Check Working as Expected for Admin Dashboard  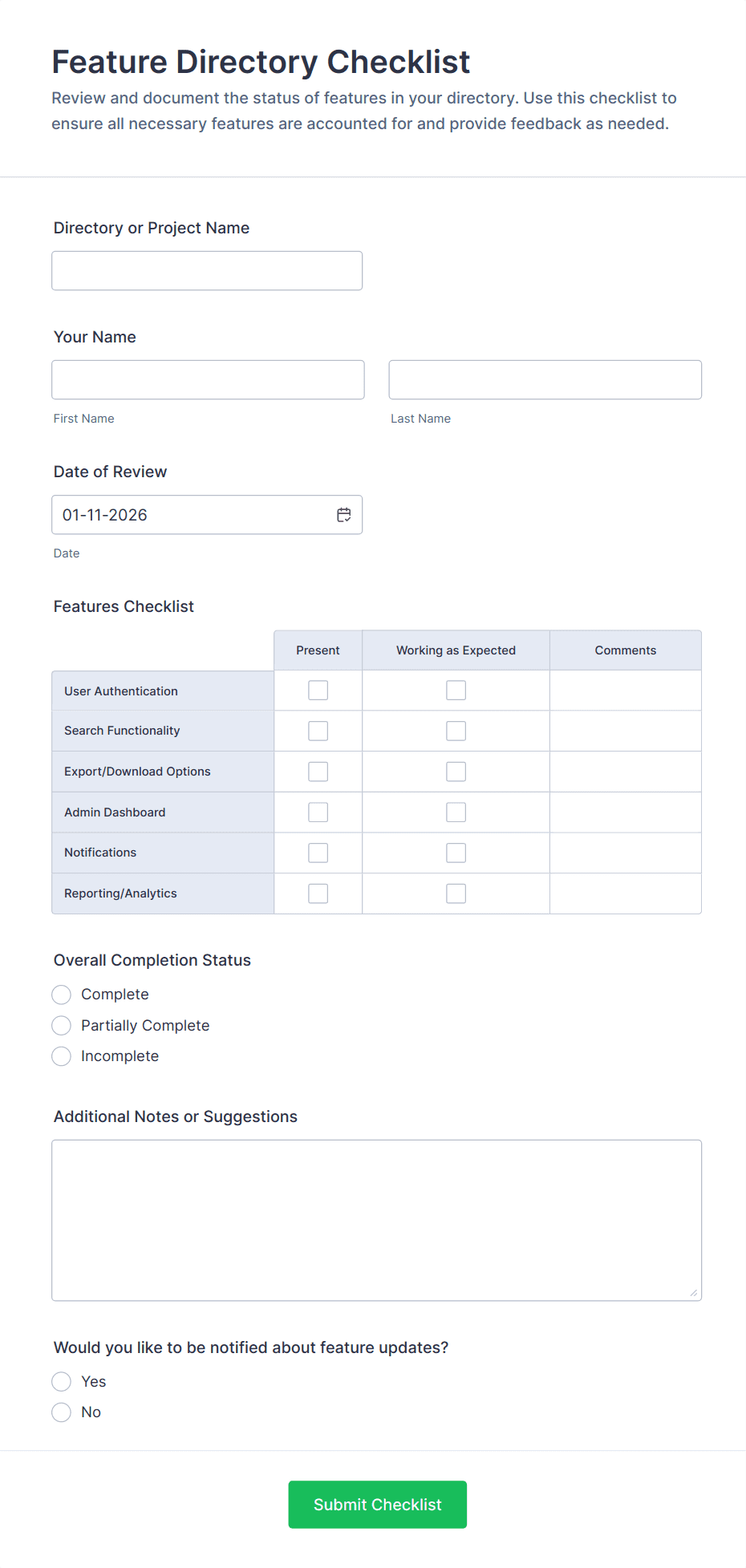tap(456, 812)
